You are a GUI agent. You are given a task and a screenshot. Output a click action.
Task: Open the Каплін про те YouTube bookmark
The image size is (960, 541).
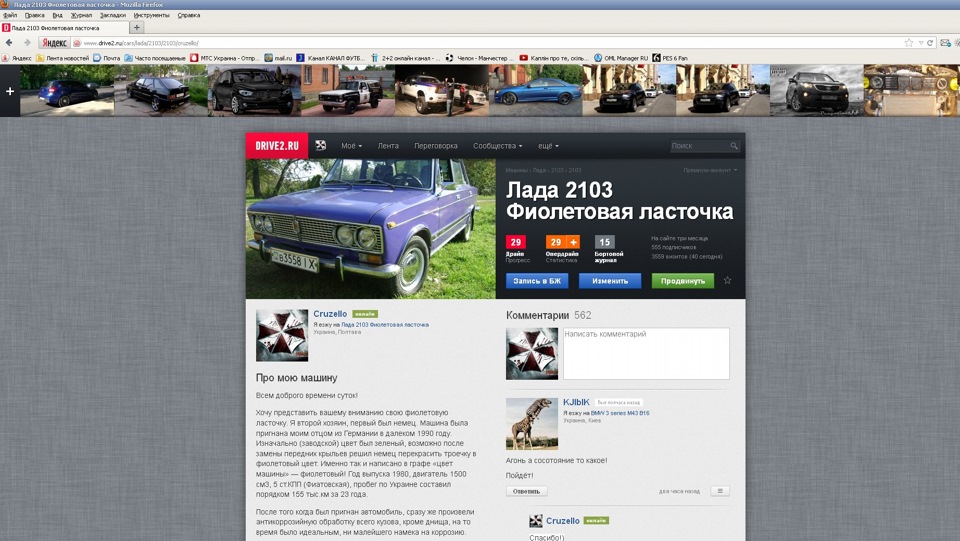point(553,58)
